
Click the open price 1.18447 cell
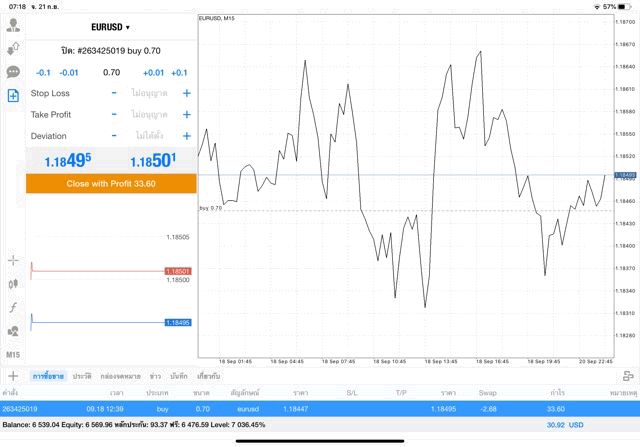coord(296,409)
